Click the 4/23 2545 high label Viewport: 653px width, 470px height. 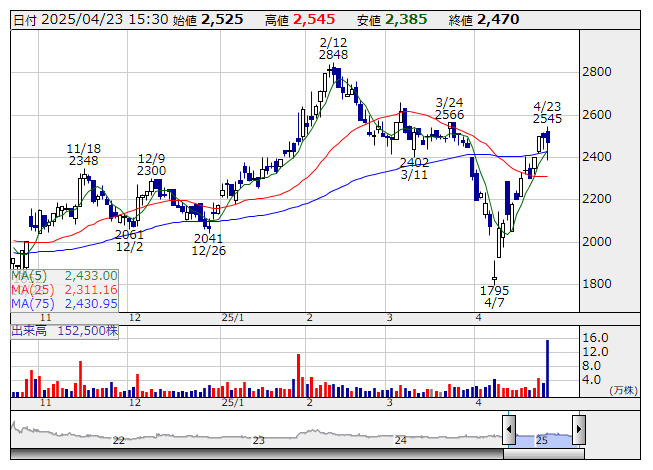[x=547, y=113]
